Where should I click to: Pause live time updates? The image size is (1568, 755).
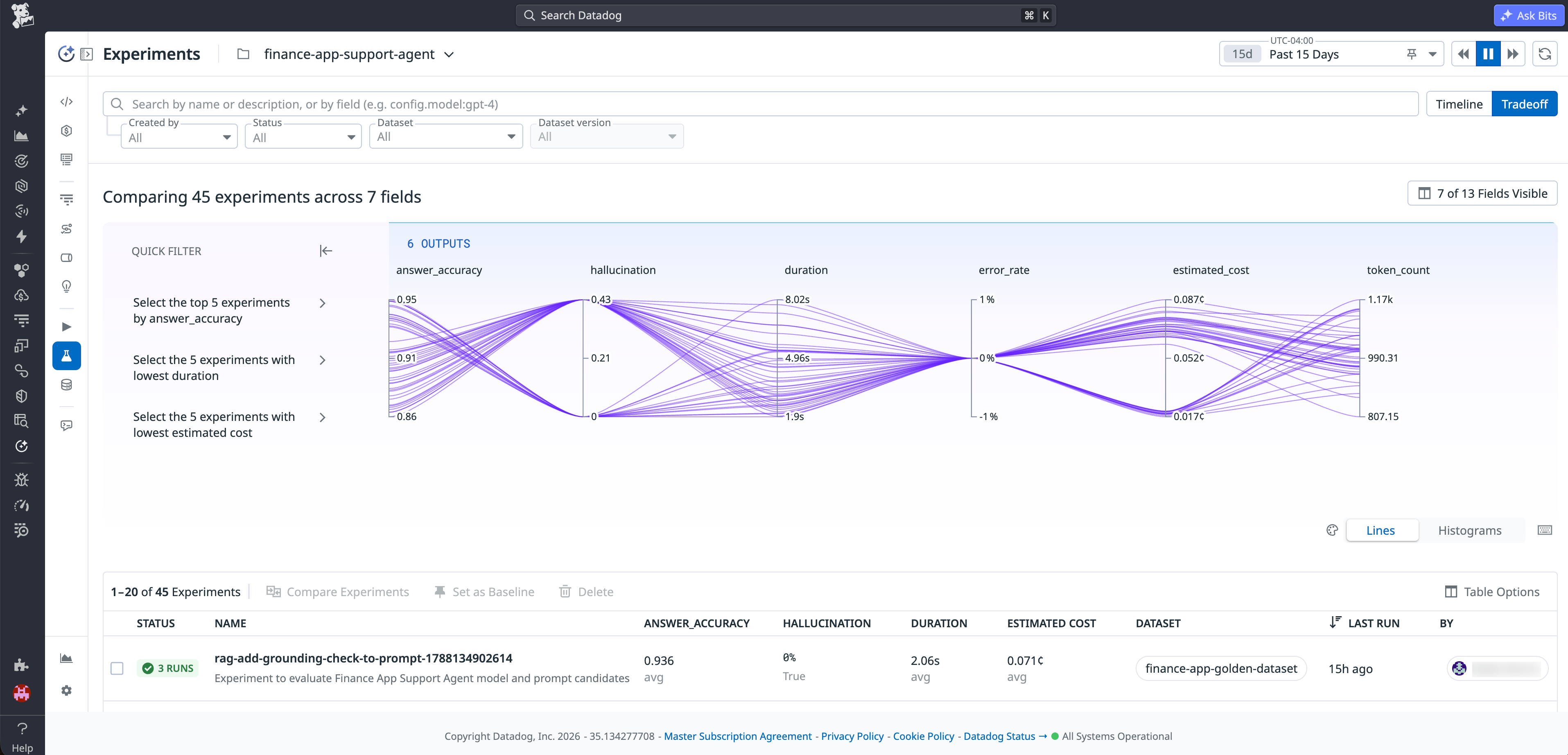pos(1488,54)
